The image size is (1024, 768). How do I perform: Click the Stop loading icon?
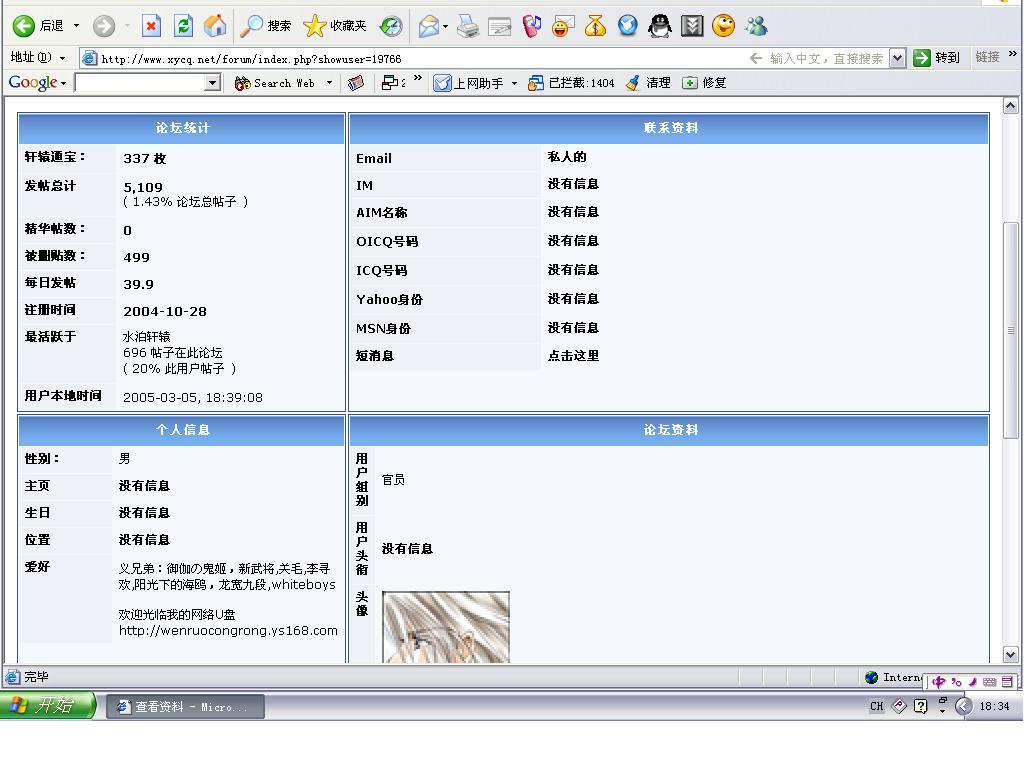[151, 26]
